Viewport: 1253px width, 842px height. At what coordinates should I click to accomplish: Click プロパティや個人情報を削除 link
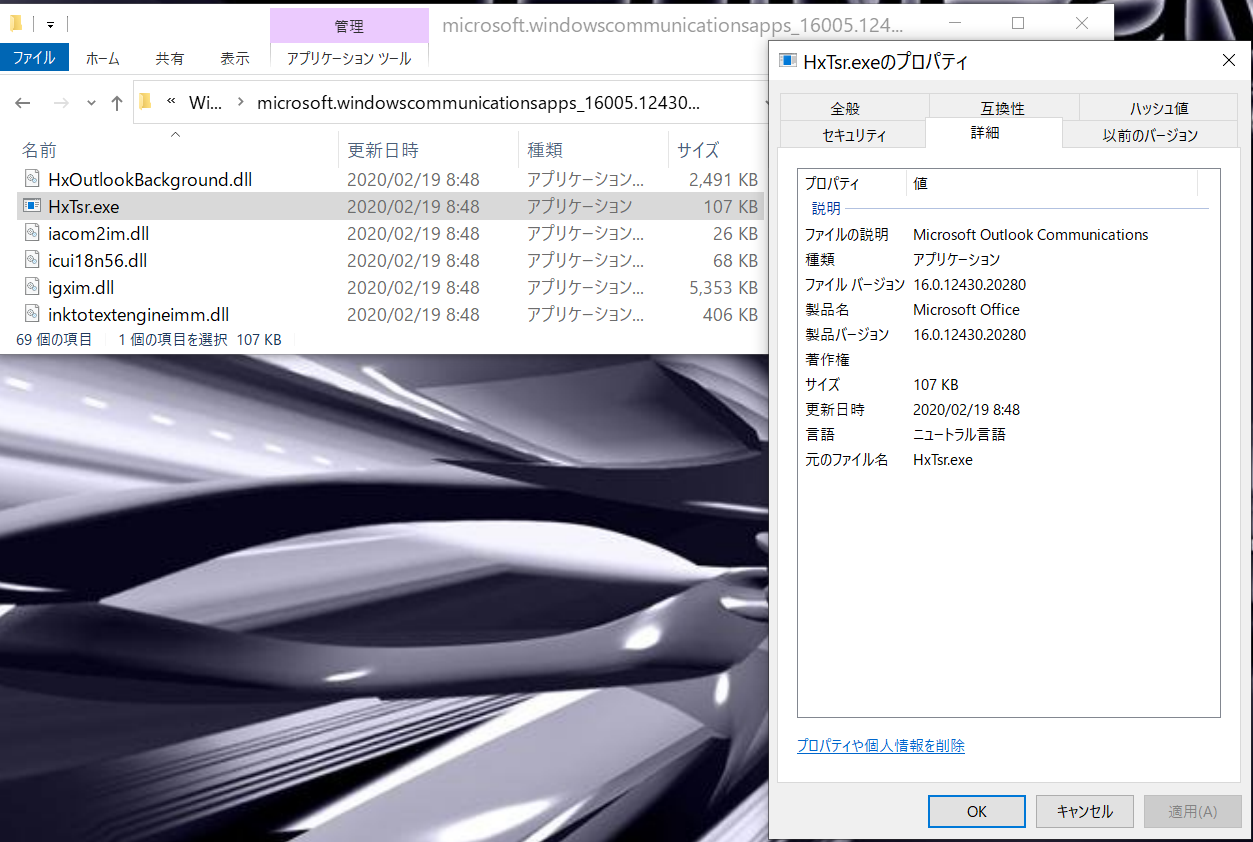point(881,746)
